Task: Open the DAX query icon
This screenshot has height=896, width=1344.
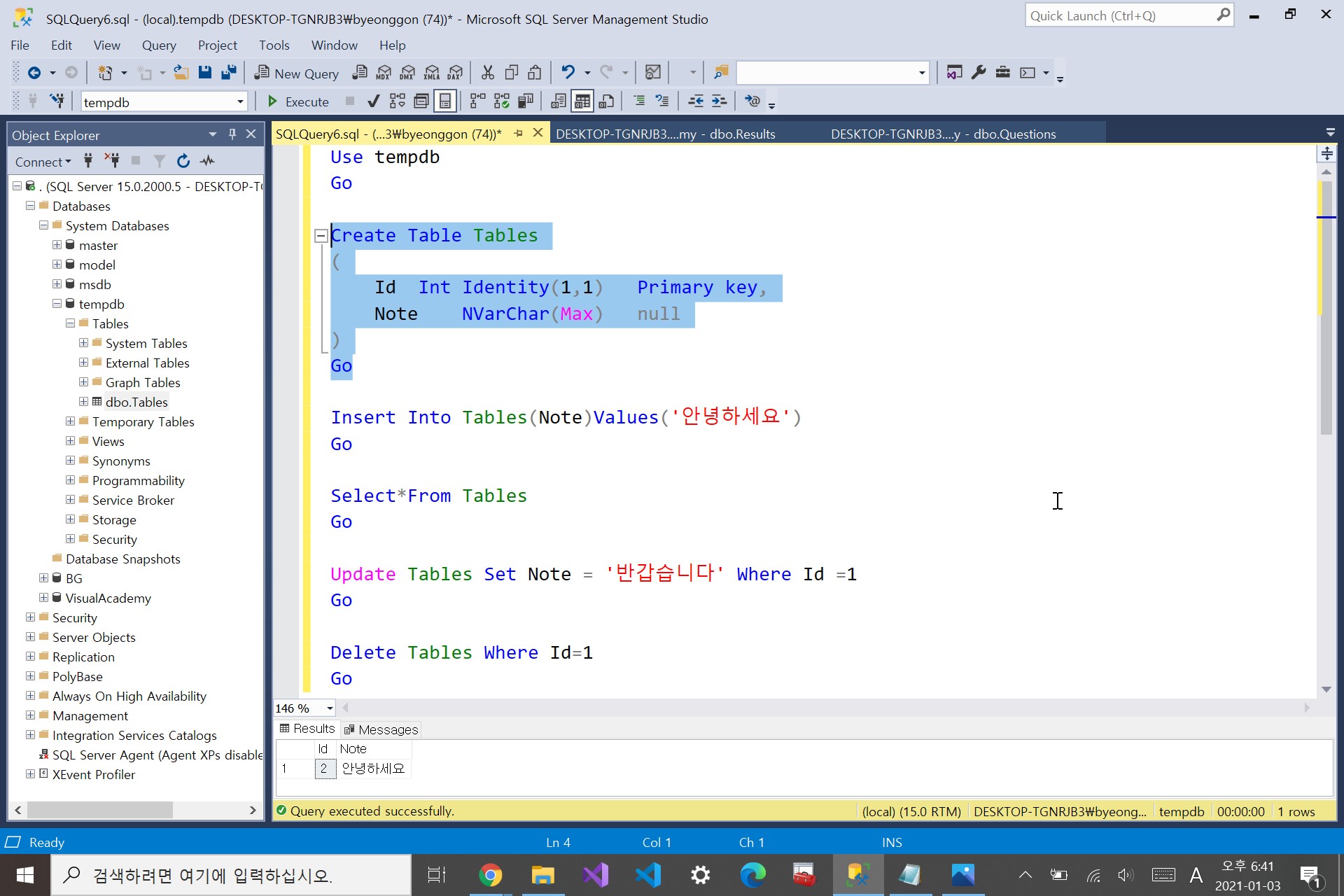Action: coord(455,73)
